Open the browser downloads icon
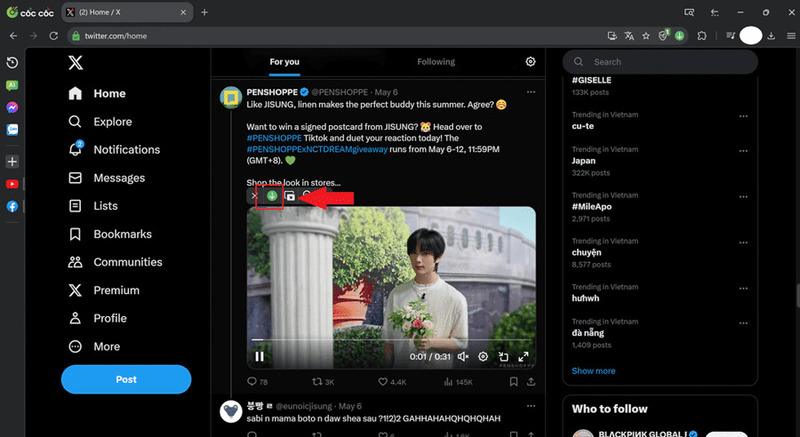This screenshot has height=437, width=800. point(771,36)
